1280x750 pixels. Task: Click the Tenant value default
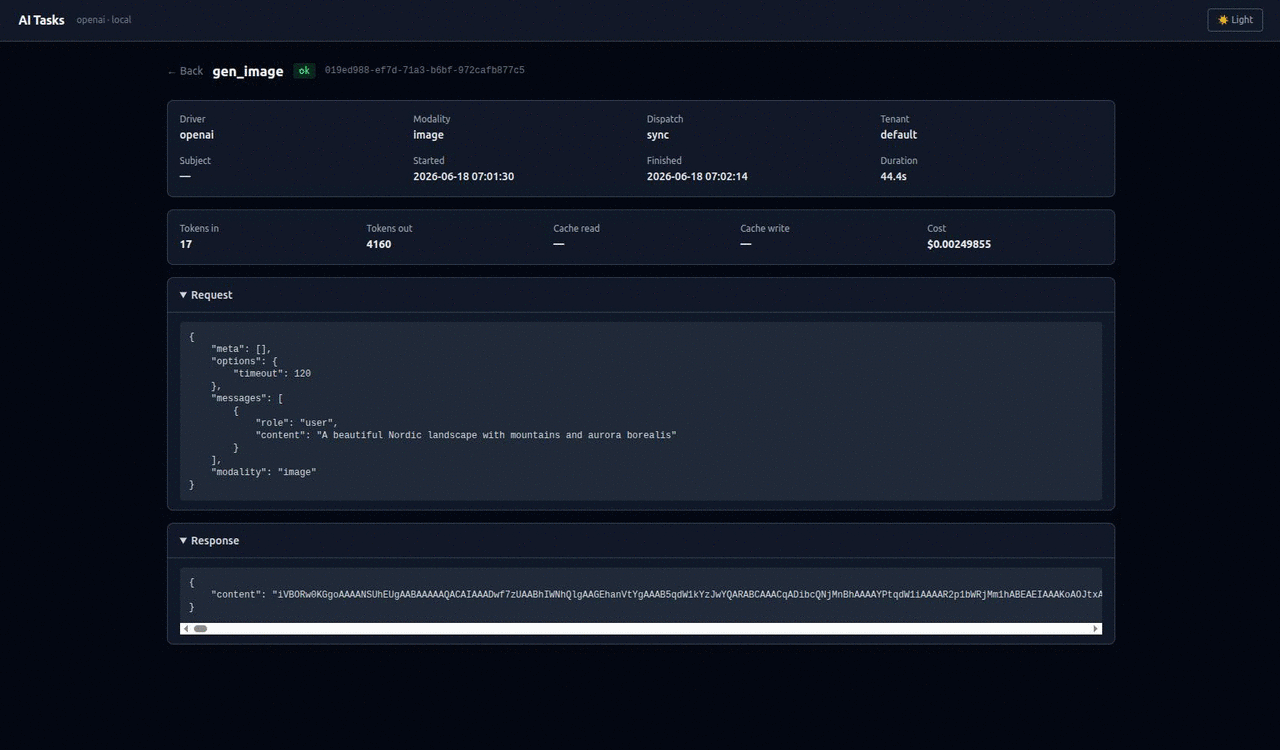point(898,135)
